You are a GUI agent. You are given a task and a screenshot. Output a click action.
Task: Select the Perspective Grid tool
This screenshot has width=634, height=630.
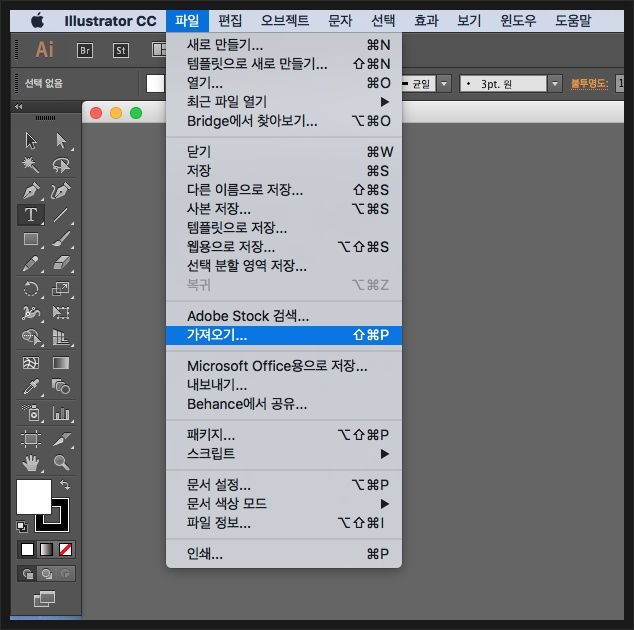click(61, 337)
